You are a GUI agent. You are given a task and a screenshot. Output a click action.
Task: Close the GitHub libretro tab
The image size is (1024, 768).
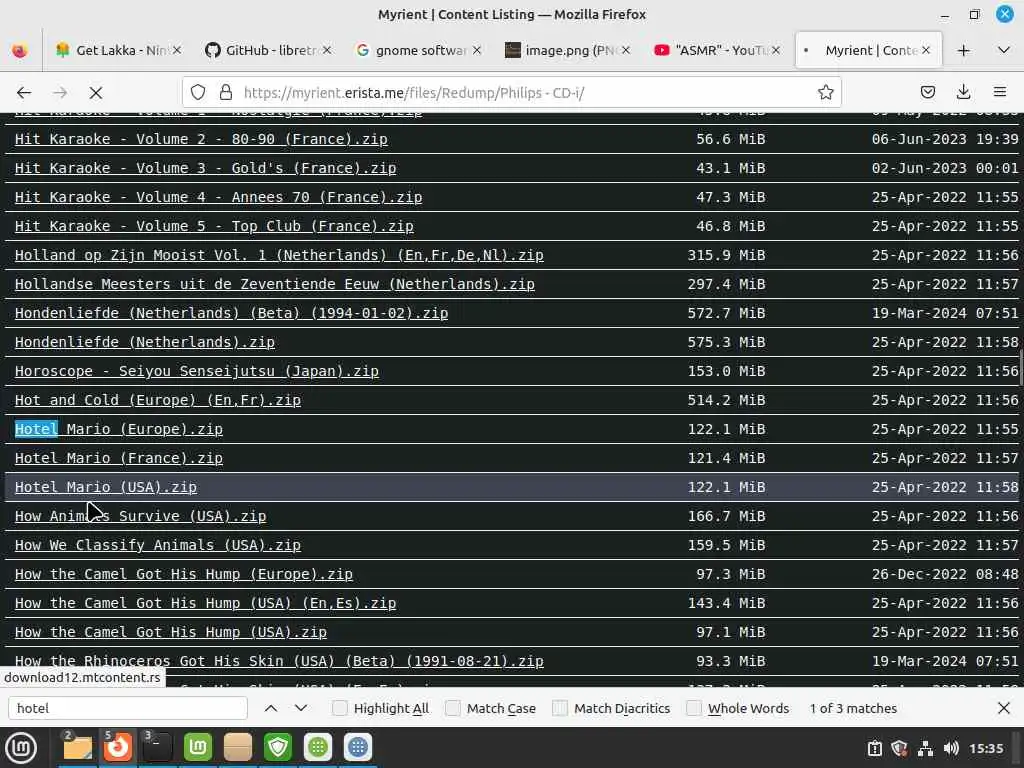point(327,50)
